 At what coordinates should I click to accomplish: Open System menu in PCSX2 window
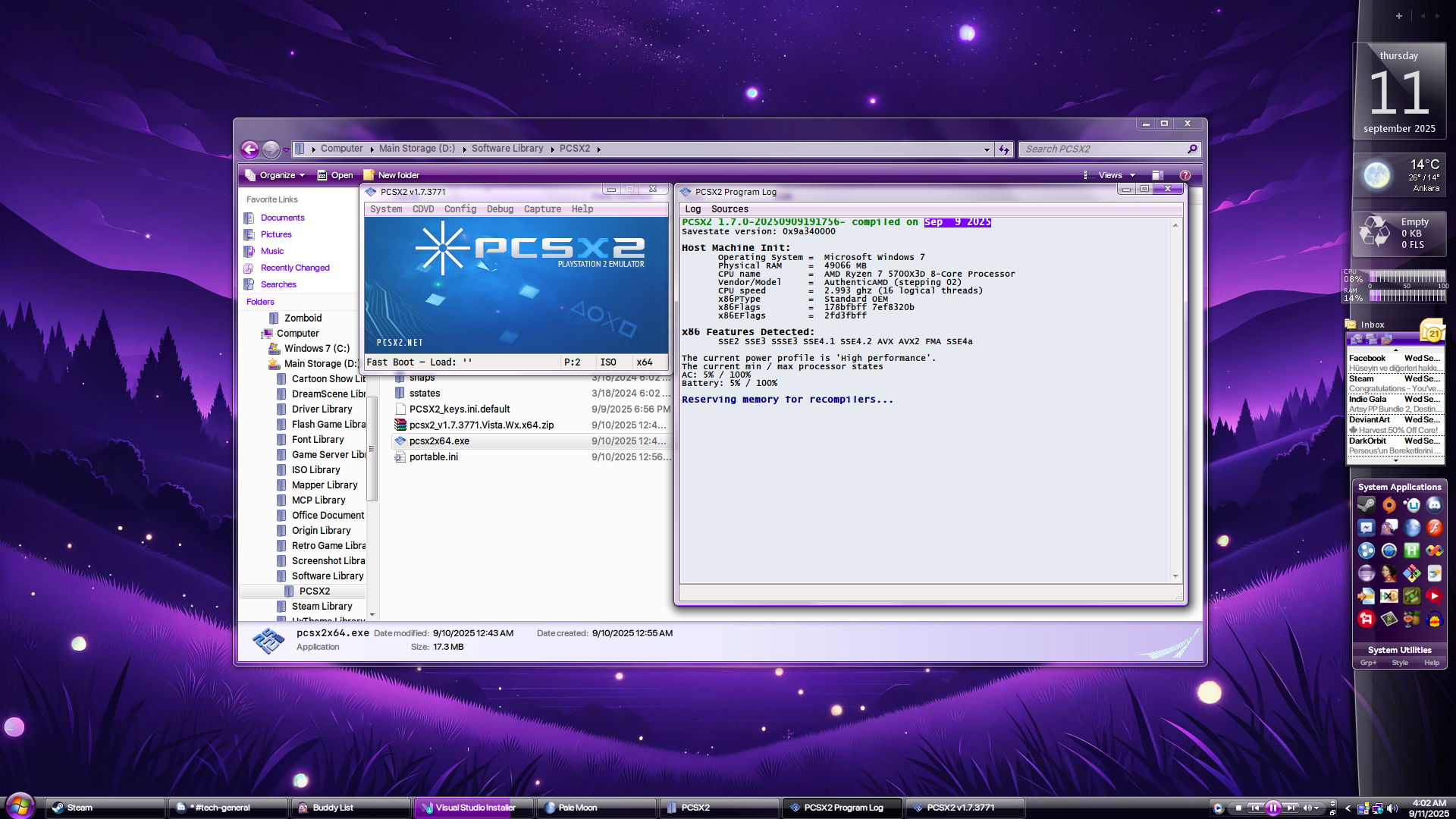pyautogui.click(x=386, y=209)
